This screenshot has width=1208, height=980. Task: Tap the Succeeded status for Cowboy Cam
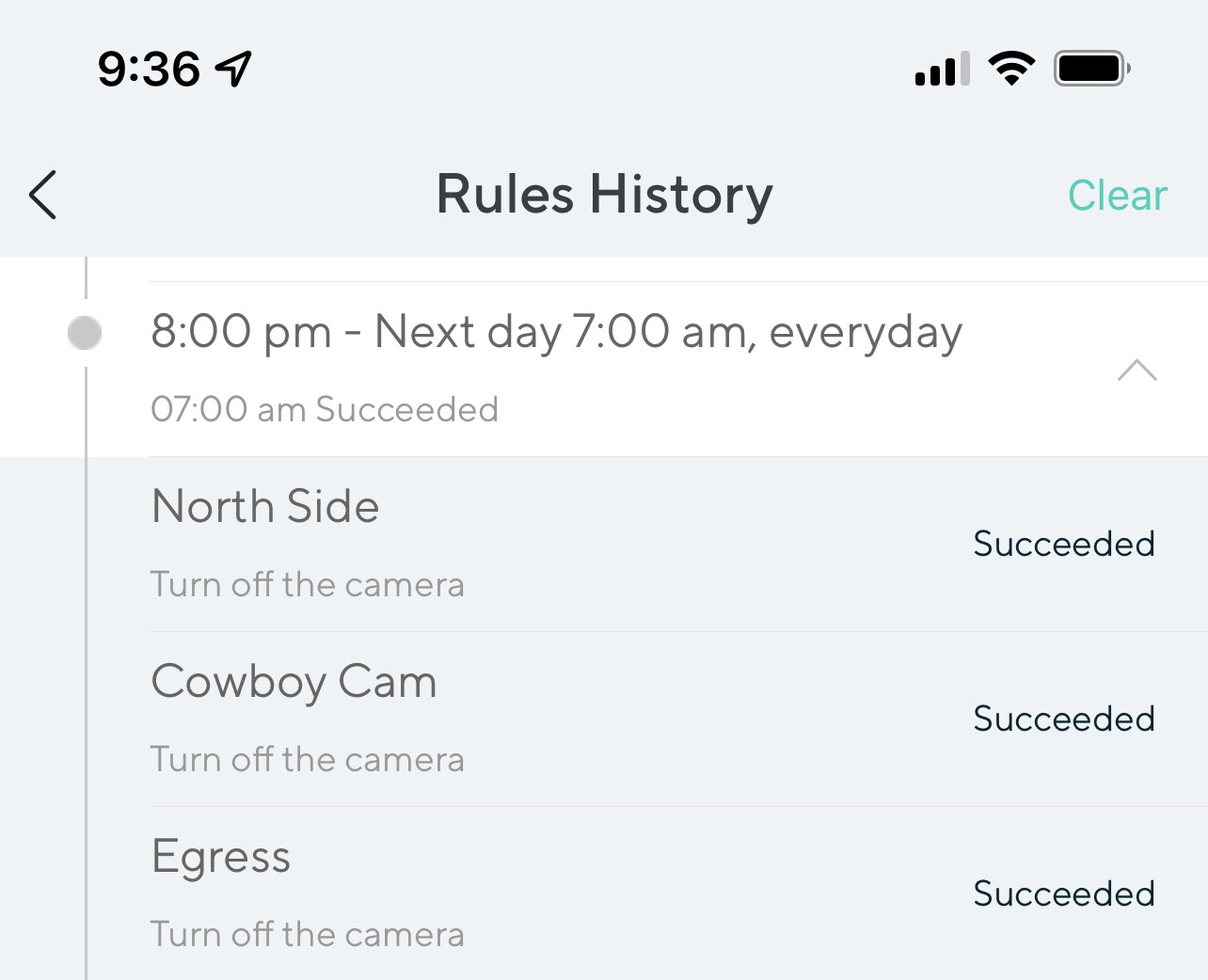(x=1063, y=719)
